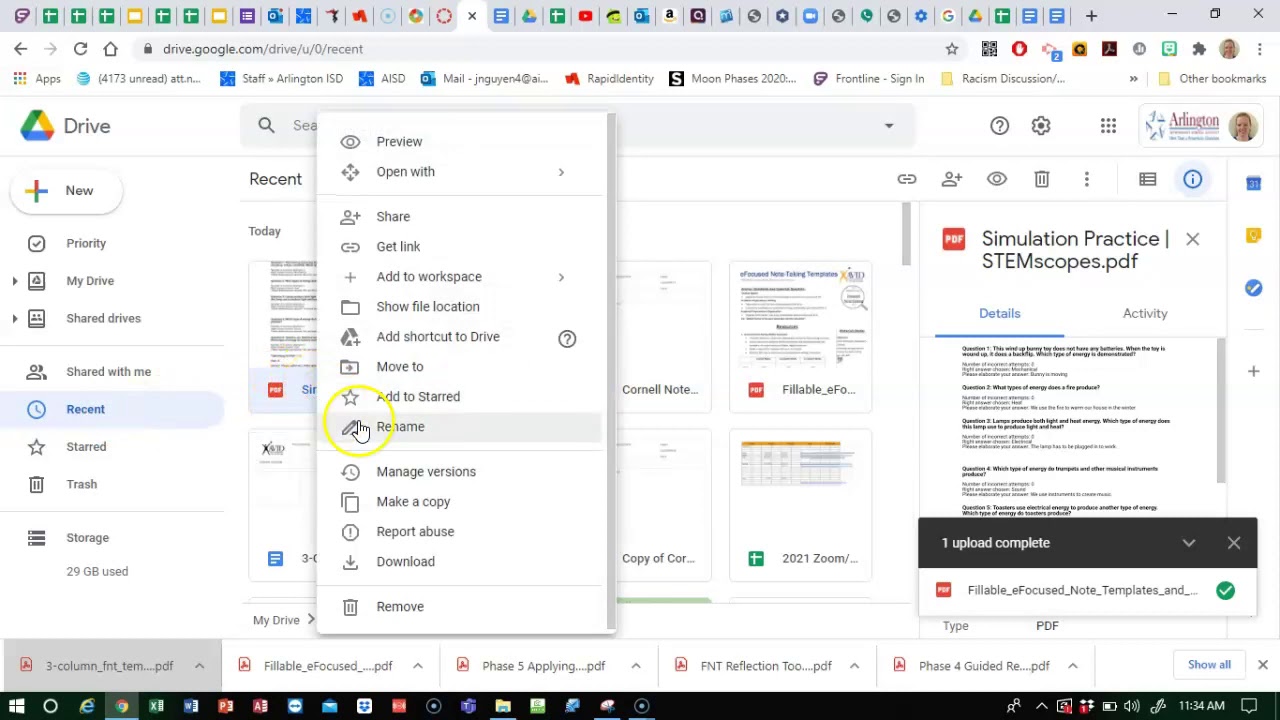
Task: Close the Simulation Practice details panel
Action: [1192, 239]
